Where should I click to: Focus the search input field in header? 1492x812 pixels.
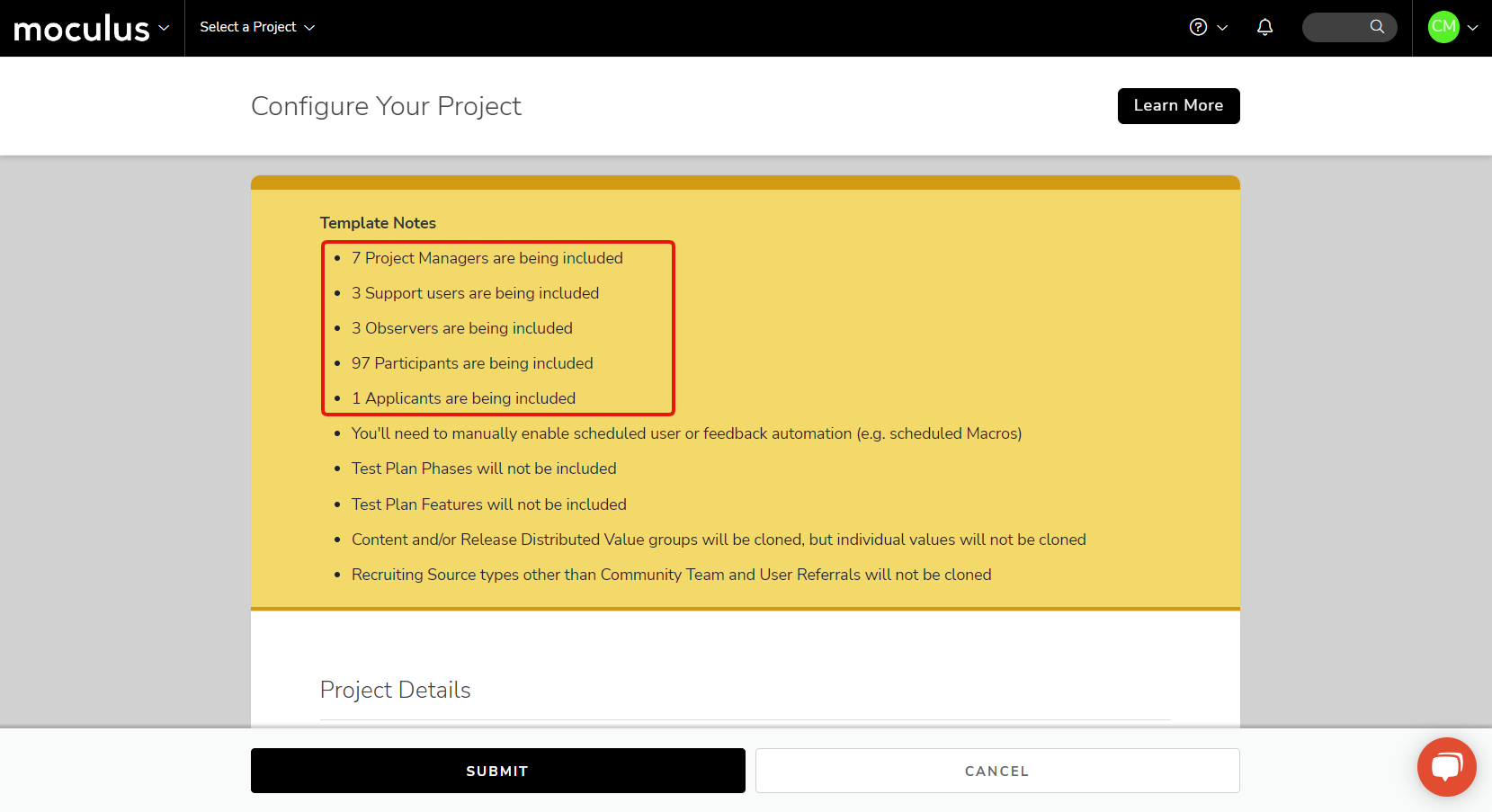pyautogui.click(x=1336, y=27)
